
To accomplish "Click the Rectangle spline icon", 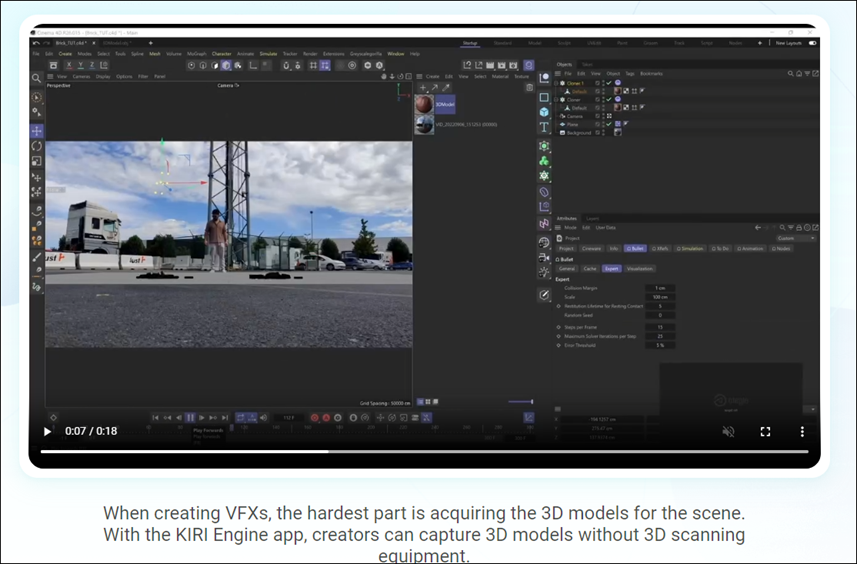I will click(544, 97).
